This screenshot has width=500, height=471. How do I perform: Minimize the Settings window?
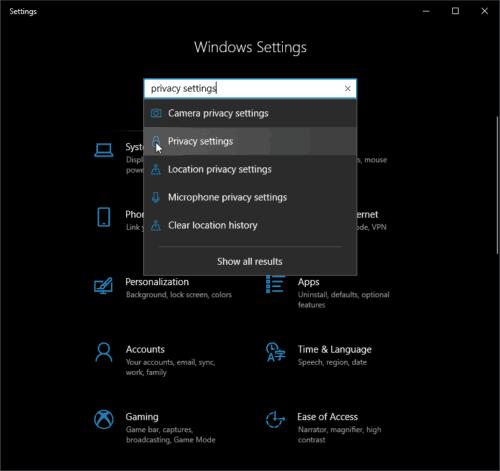(x=426, y=11)
